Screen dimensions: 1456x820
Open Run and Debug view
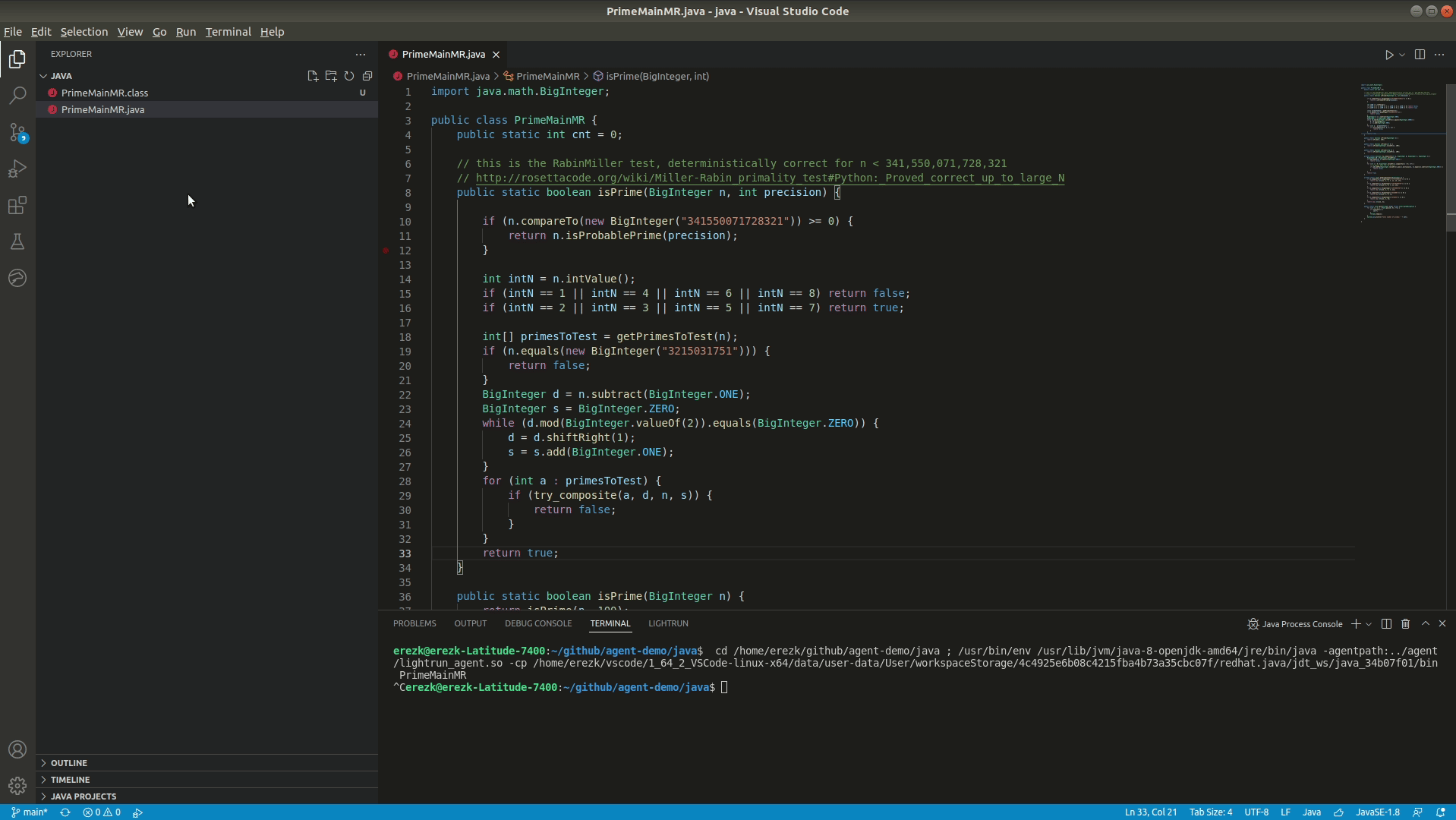[17, 169]
